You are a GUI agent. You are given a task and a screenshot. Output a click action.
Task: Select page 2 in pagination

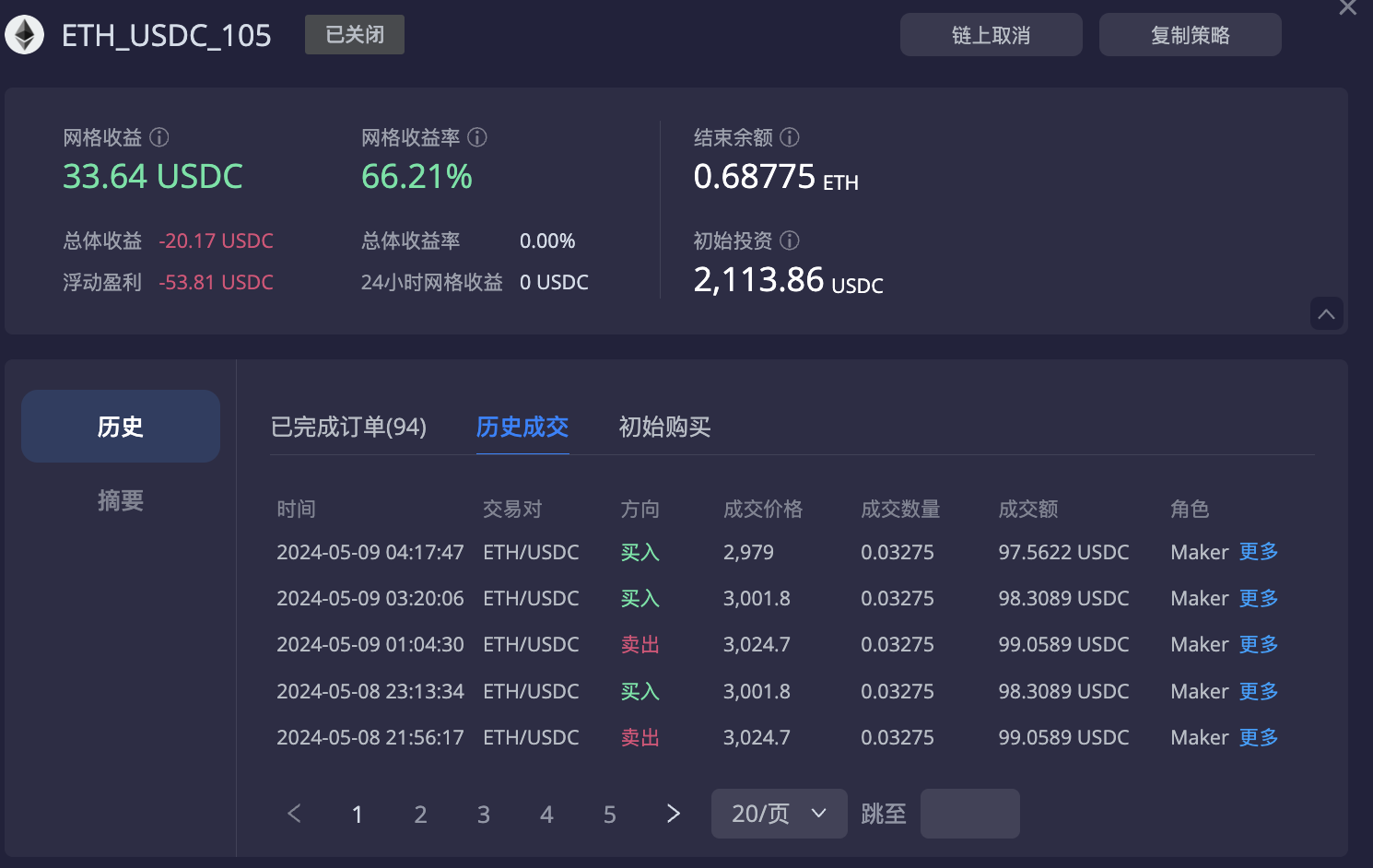(420, 814)
